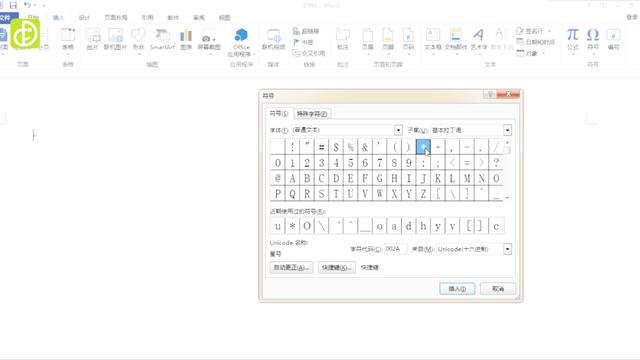Switch to the References (引用) tab
This screenshot has width=640, height=360.
147,18
